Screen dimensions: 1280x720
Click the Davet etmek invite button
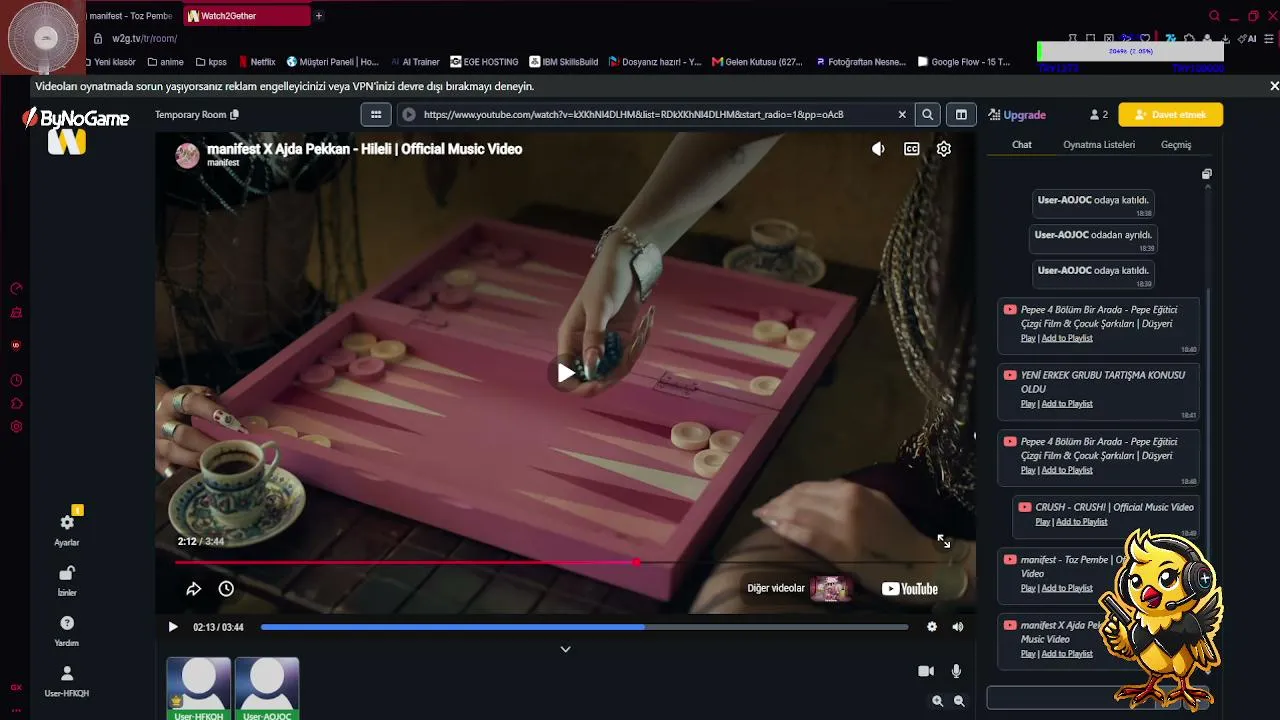coord(1171,115)
